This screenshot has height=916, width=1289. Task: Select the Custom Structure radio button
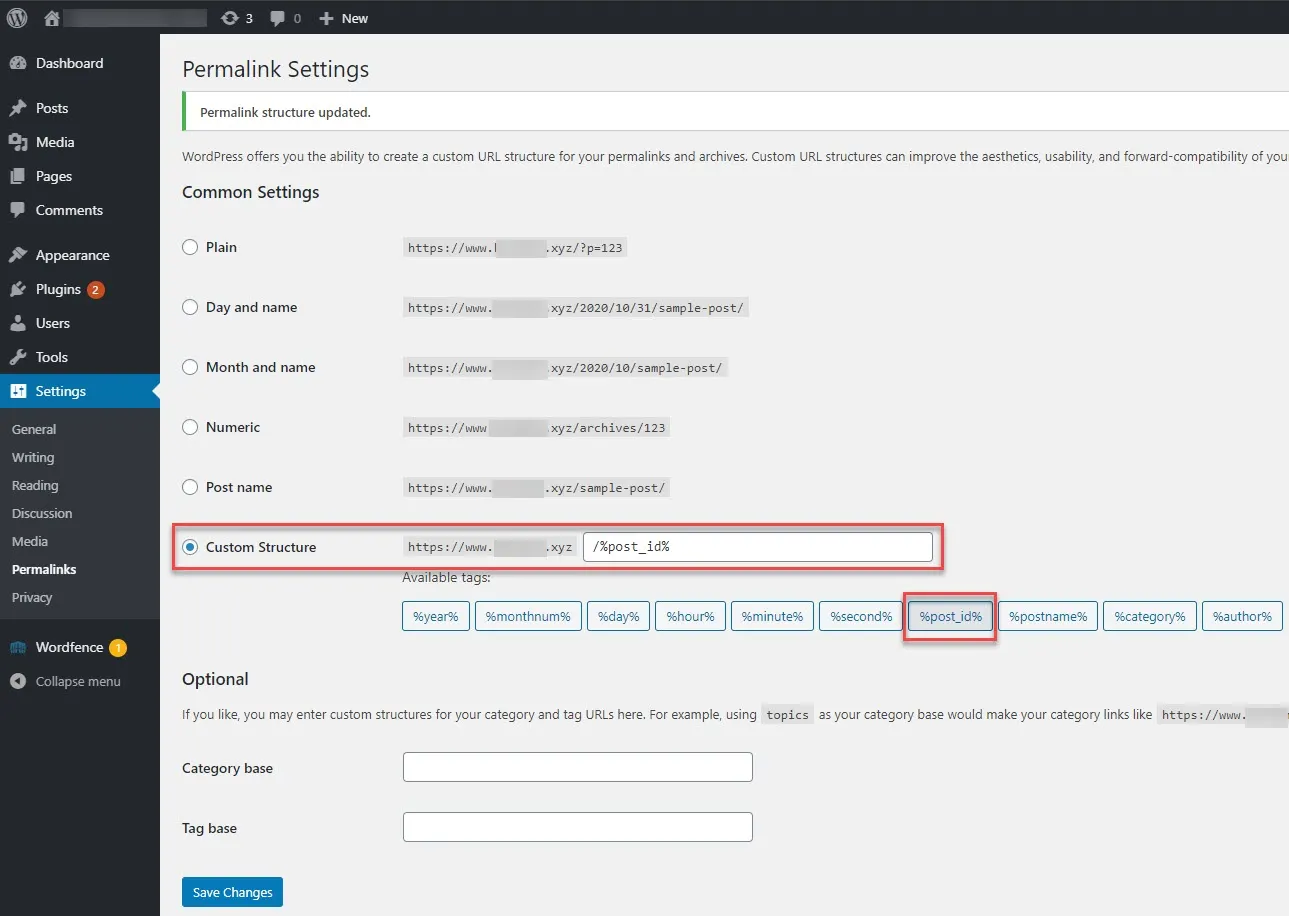[x=190, y=547]
